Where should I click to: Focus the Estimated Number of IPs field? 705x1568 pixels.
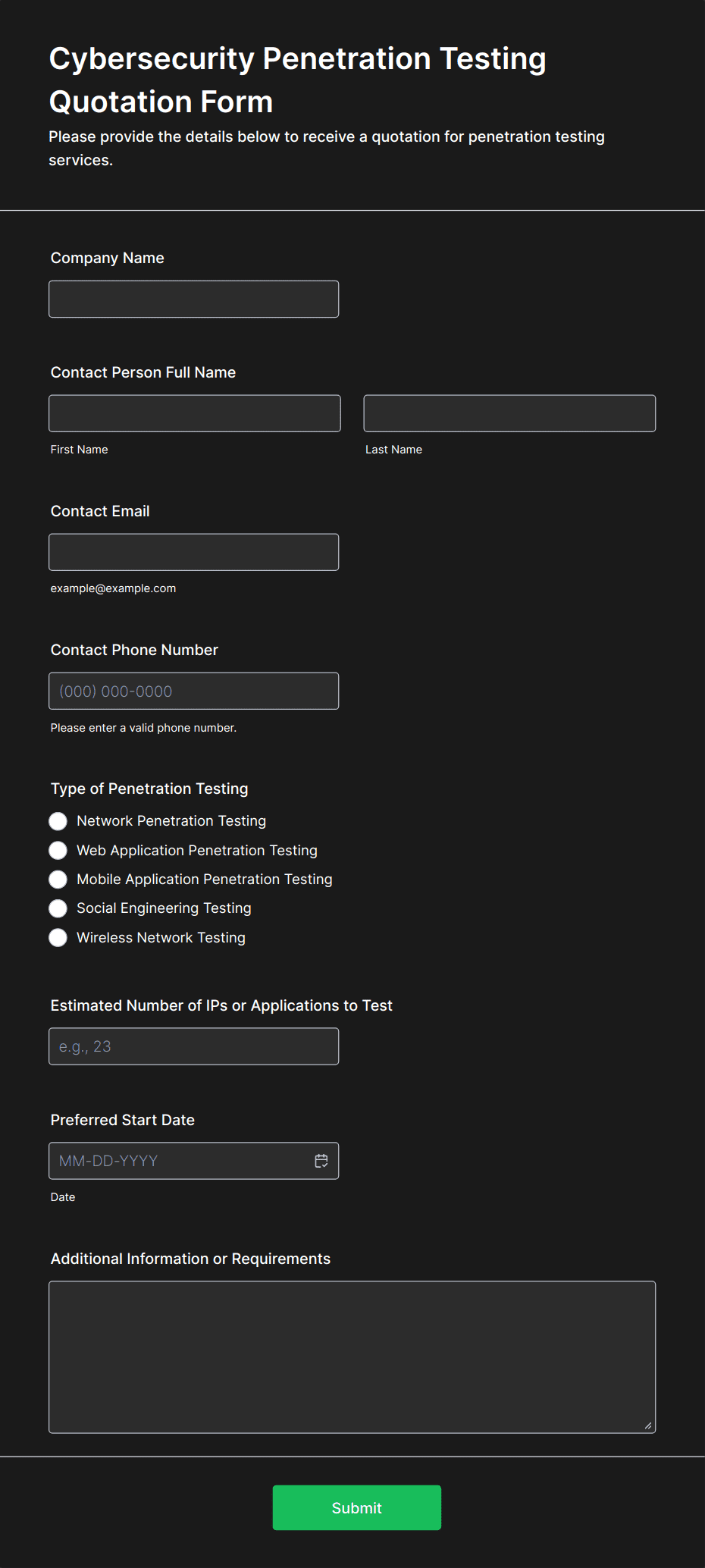(194, 1046)
